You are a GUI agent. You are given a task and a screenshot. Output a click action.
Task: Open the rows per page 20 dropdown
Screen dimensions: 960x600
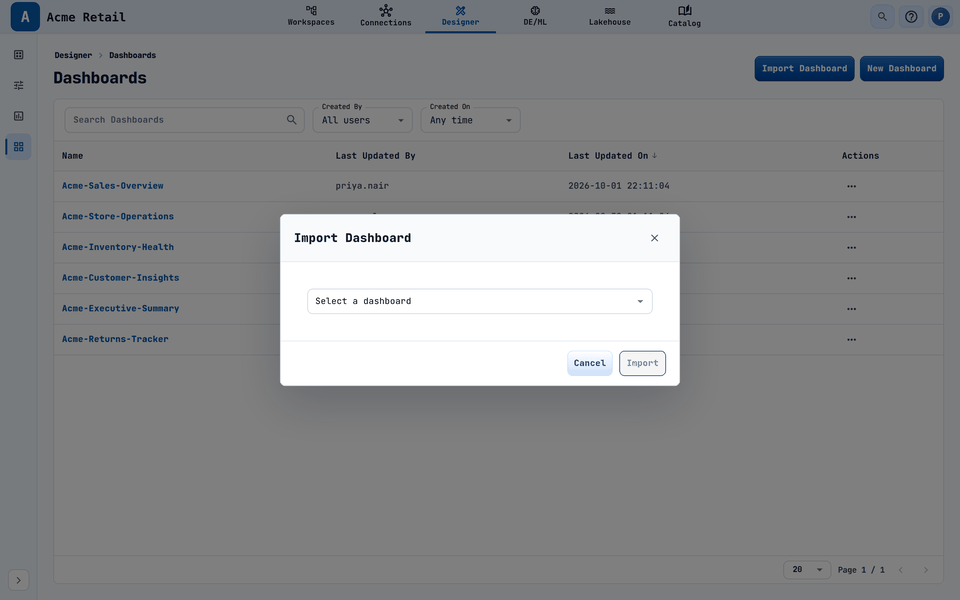[807, 569]
